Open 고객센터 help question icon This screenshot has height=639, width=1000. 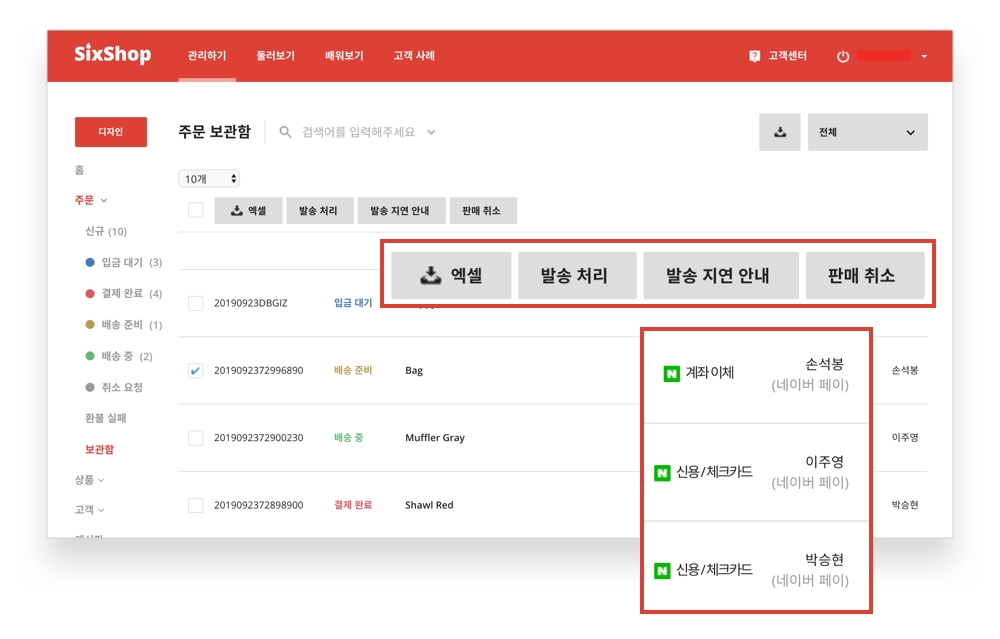[755, 56]
